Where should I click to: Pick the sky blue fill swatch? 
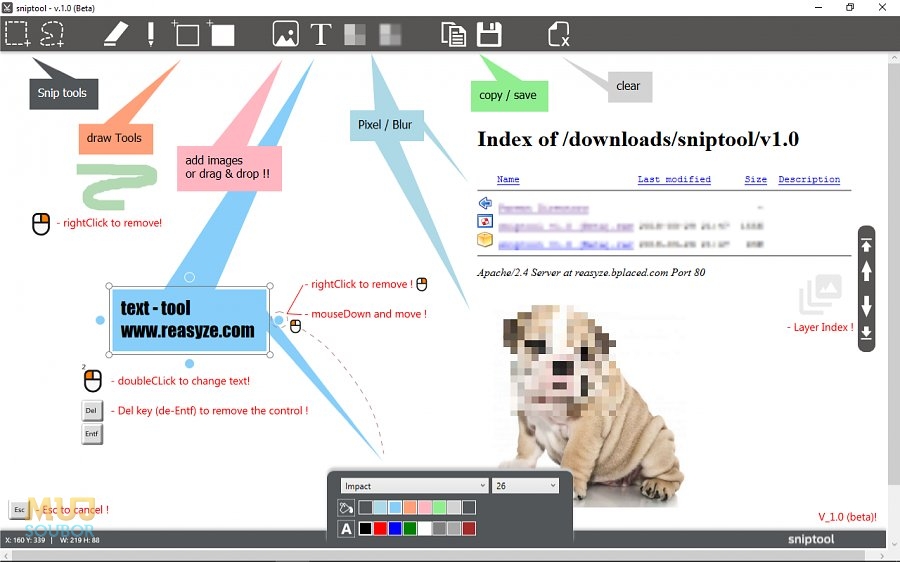coord(395,507)
